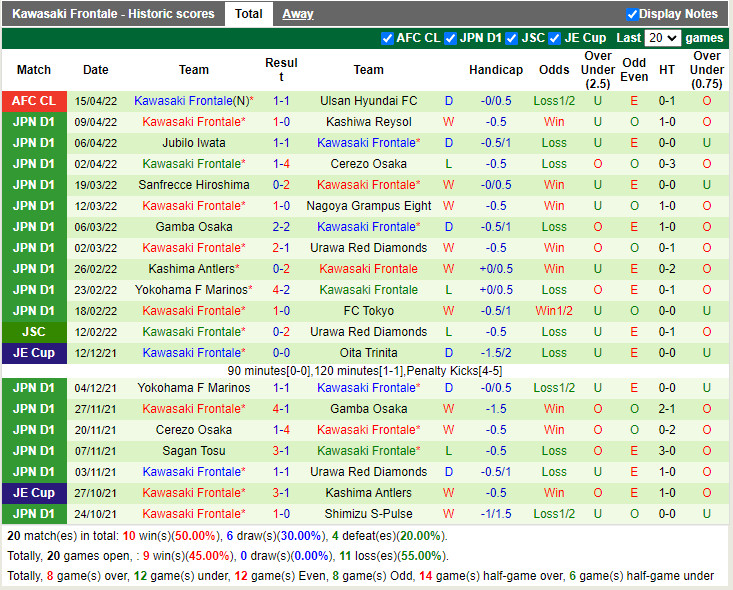This screenshot has width=733, height=590.
Task: Click the -1.5/2 handicap on Oita Trinita row
Action: click(x=496, y=353)
